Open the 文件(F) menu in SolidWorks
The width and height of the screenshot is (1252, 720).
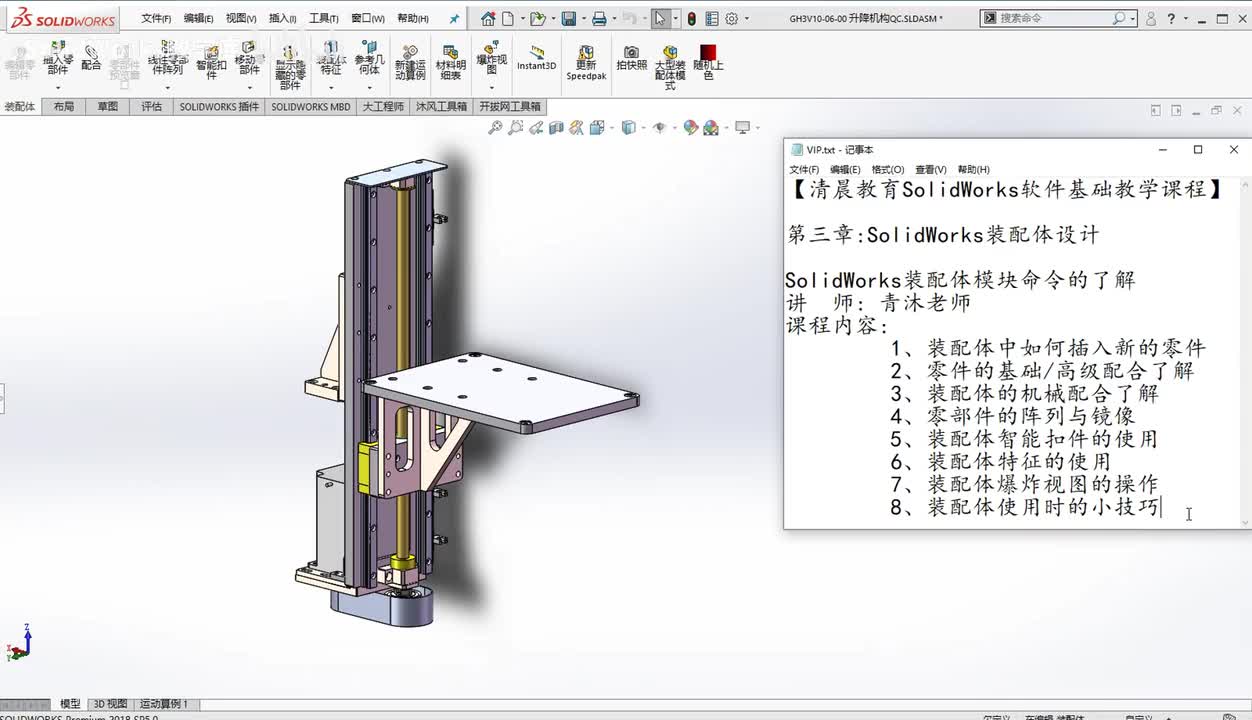click(156, 18)
